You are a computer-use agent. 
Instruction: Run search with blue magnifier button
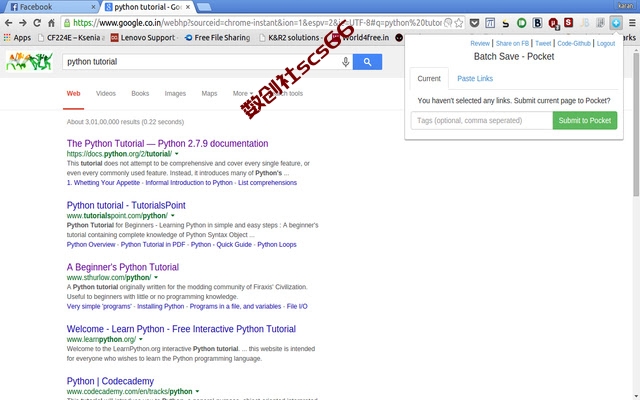[367, 62]
